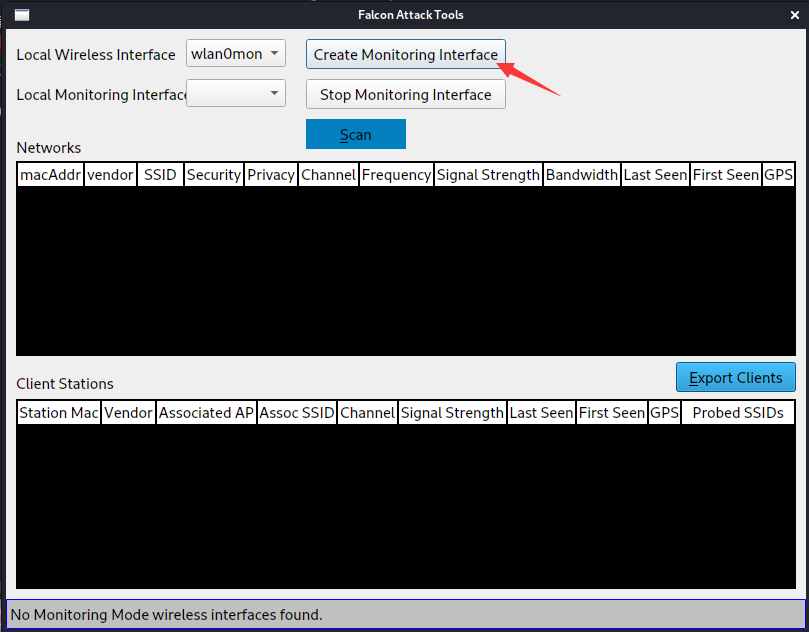
Task: Start scanning with the Scan button
Action: 355,134
